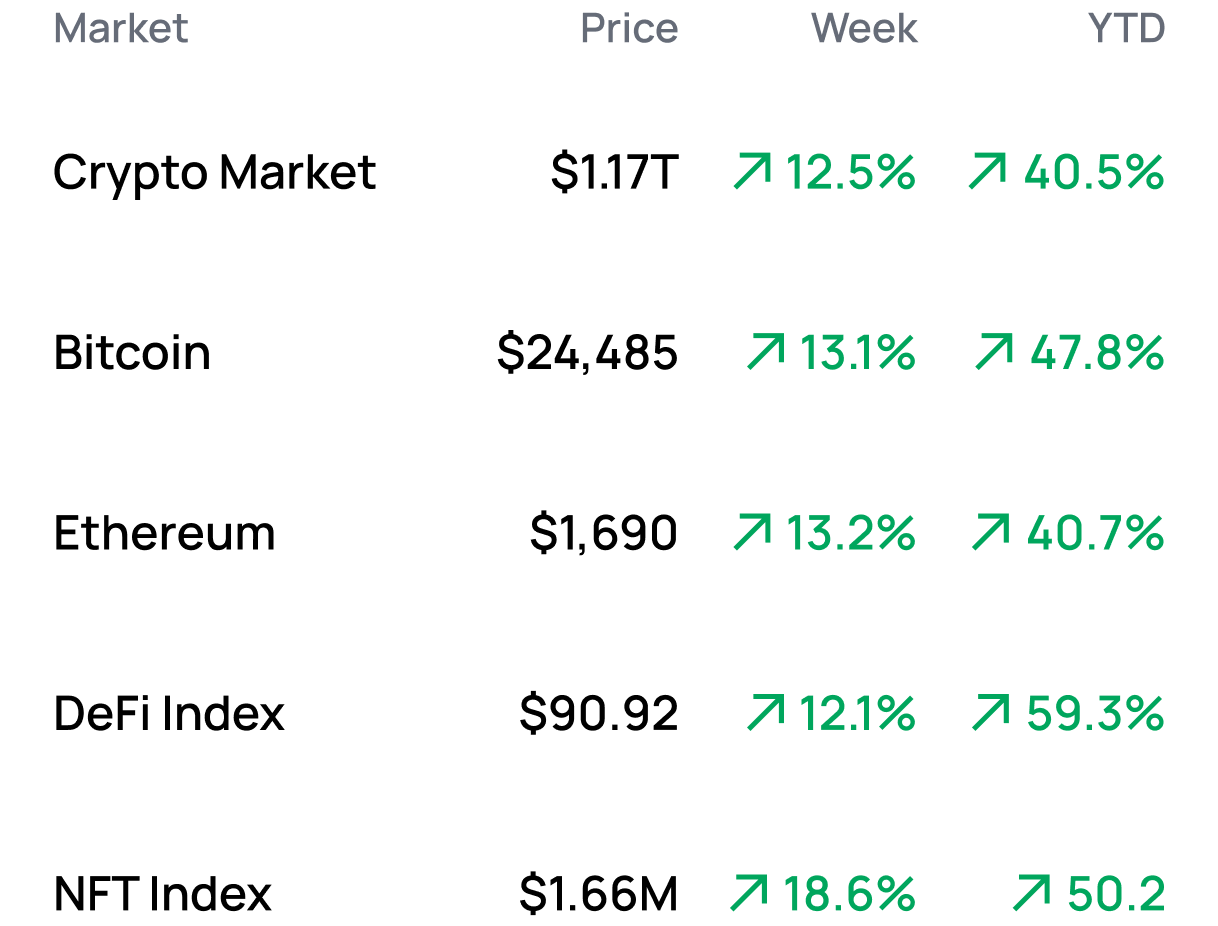1218x926 pixels.
Task: Click the Ethereum weekly trend arrow
Action: tap(752, 532)
